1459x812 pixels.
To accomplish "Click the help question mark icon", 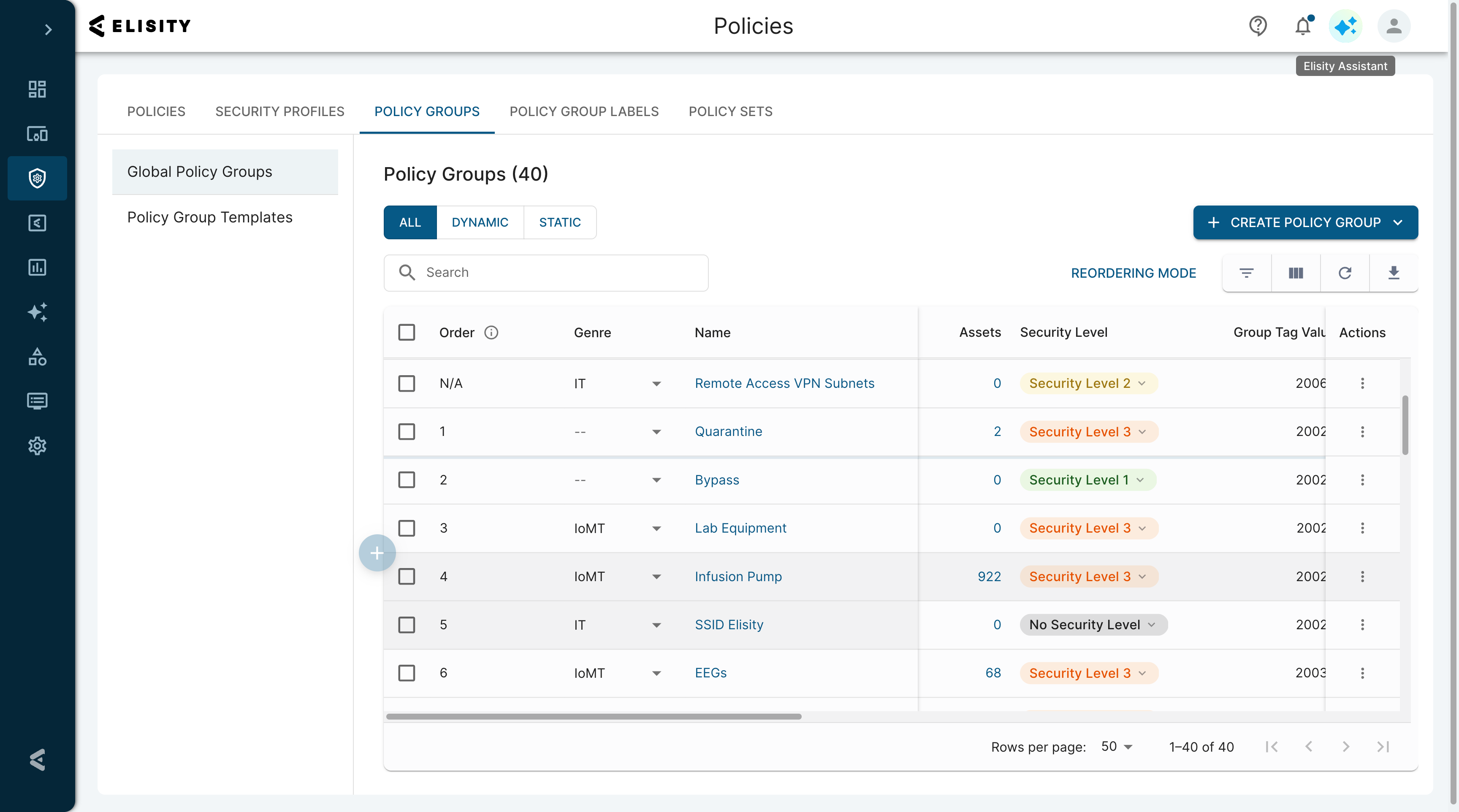I will 1258,26.
